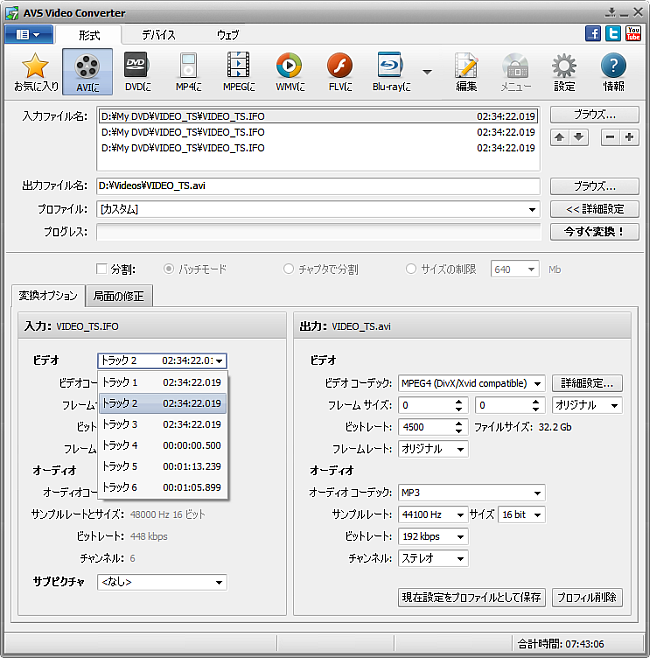
Task: Open the blue main menu button
Action: (x=29, y=34)
